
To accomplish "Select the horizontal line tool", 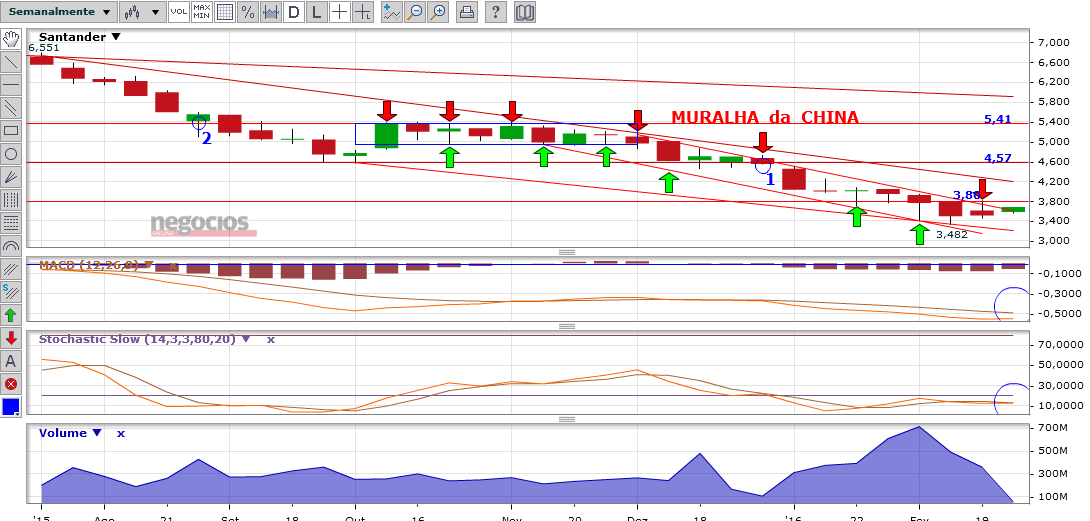I will point(11,84).
